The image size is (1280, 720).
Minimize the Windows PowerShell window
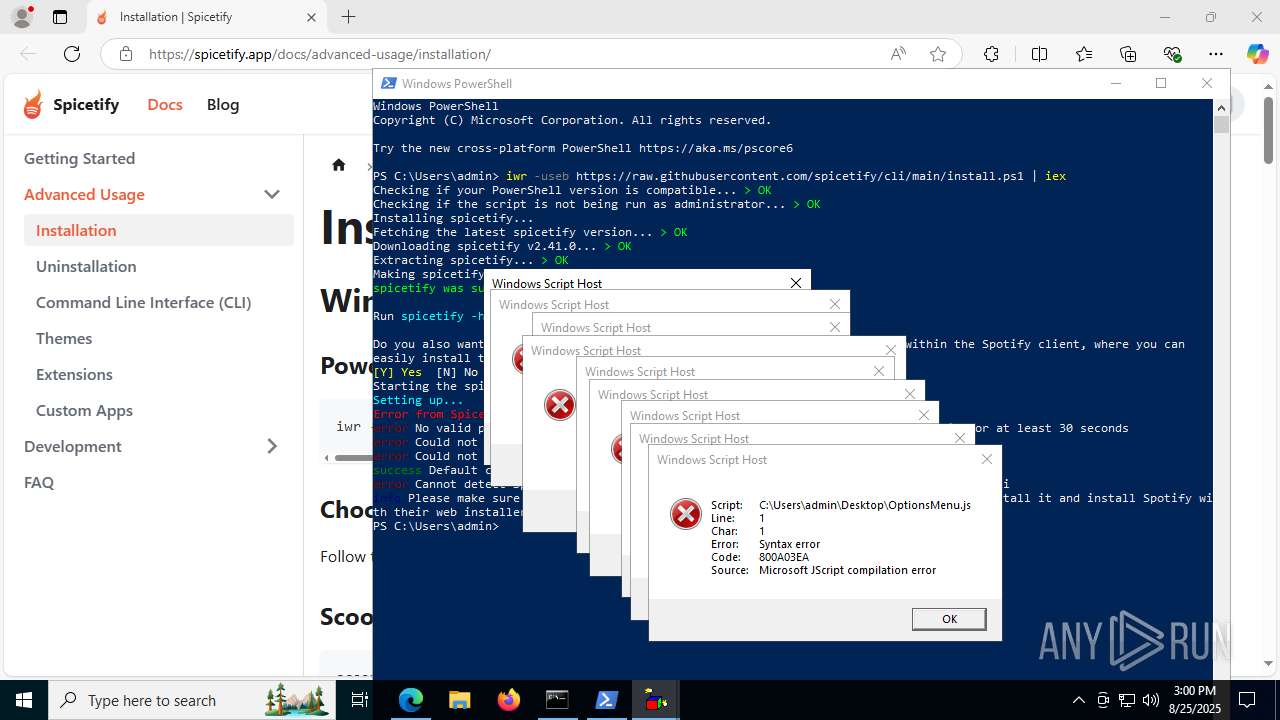(1115, 83)
